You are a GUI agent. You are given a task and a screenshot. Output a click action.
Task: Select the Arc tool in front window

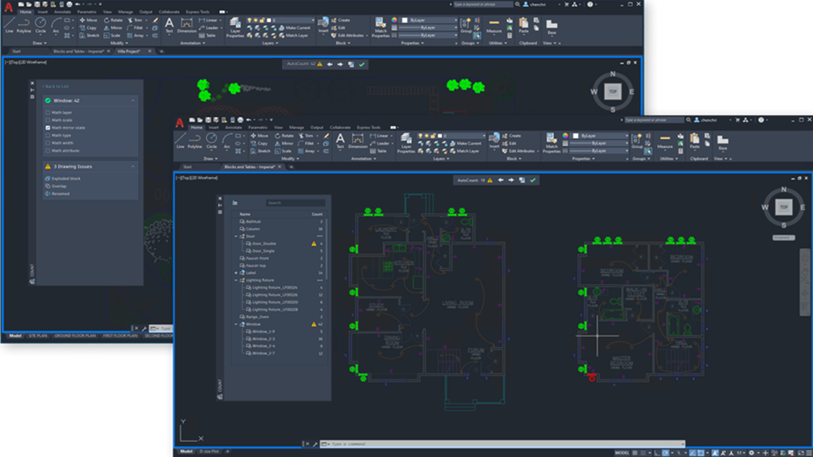point(227,141)
